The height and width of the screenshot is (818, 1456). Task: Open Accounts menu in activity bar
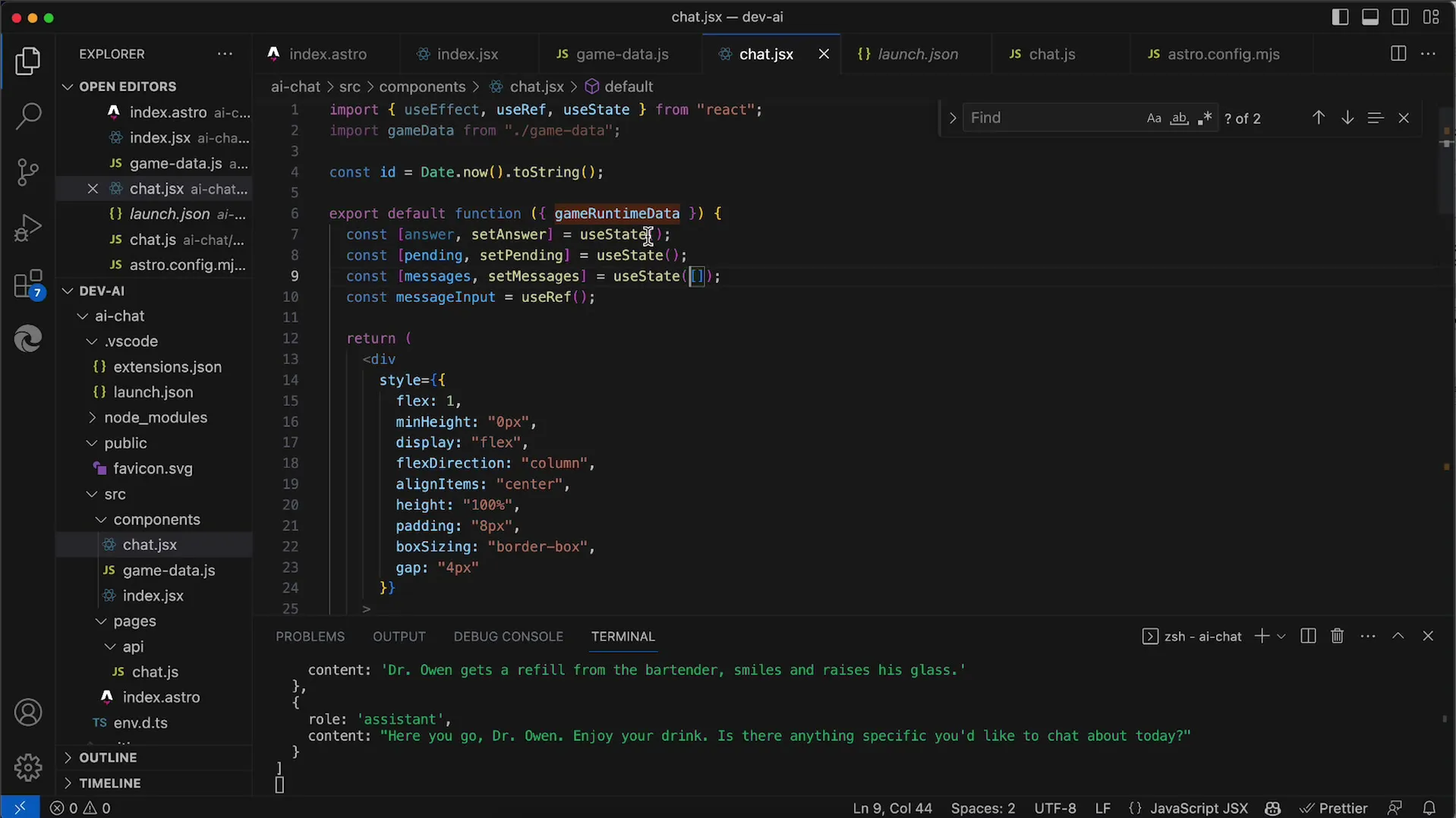(28, 713)
